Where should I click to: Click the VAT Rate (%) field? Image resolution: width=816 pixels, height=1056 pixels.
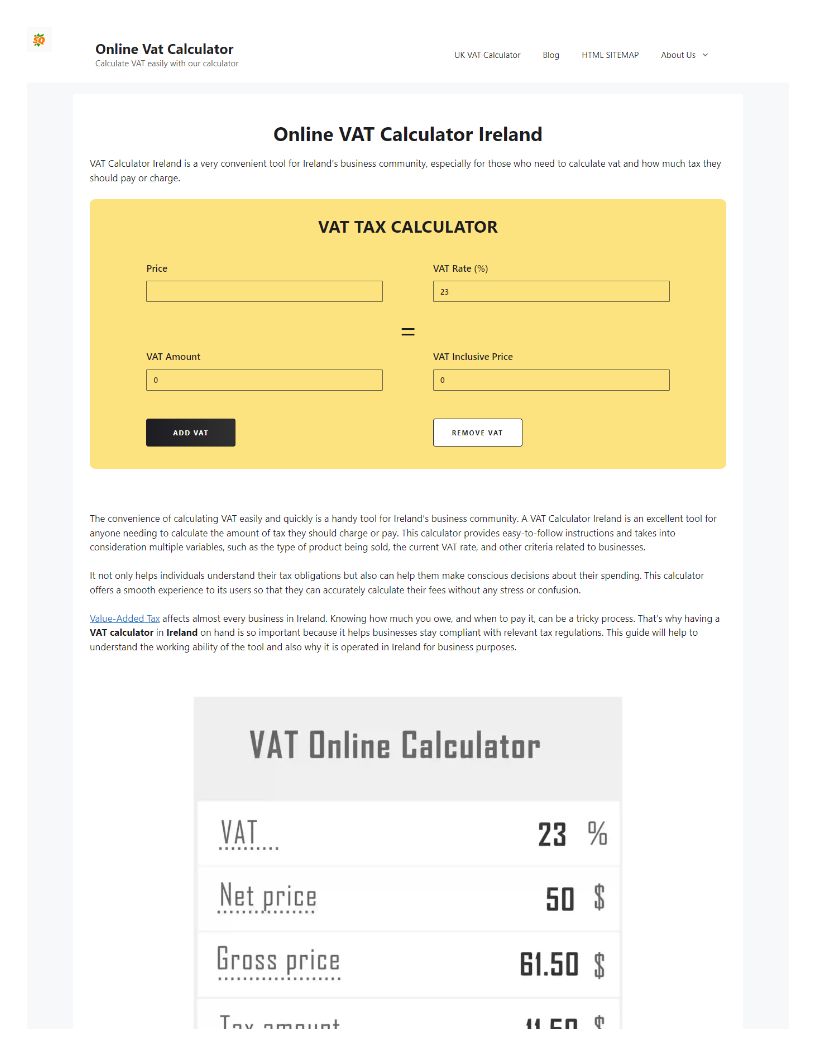[551, 291]
